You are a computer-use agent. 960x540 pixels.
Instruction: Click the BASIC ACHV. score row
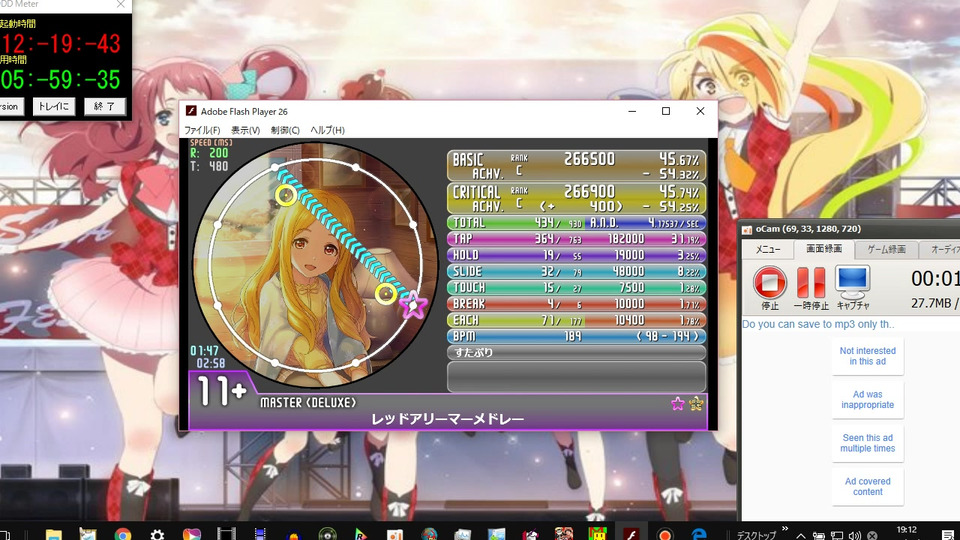tap(576, 166)
